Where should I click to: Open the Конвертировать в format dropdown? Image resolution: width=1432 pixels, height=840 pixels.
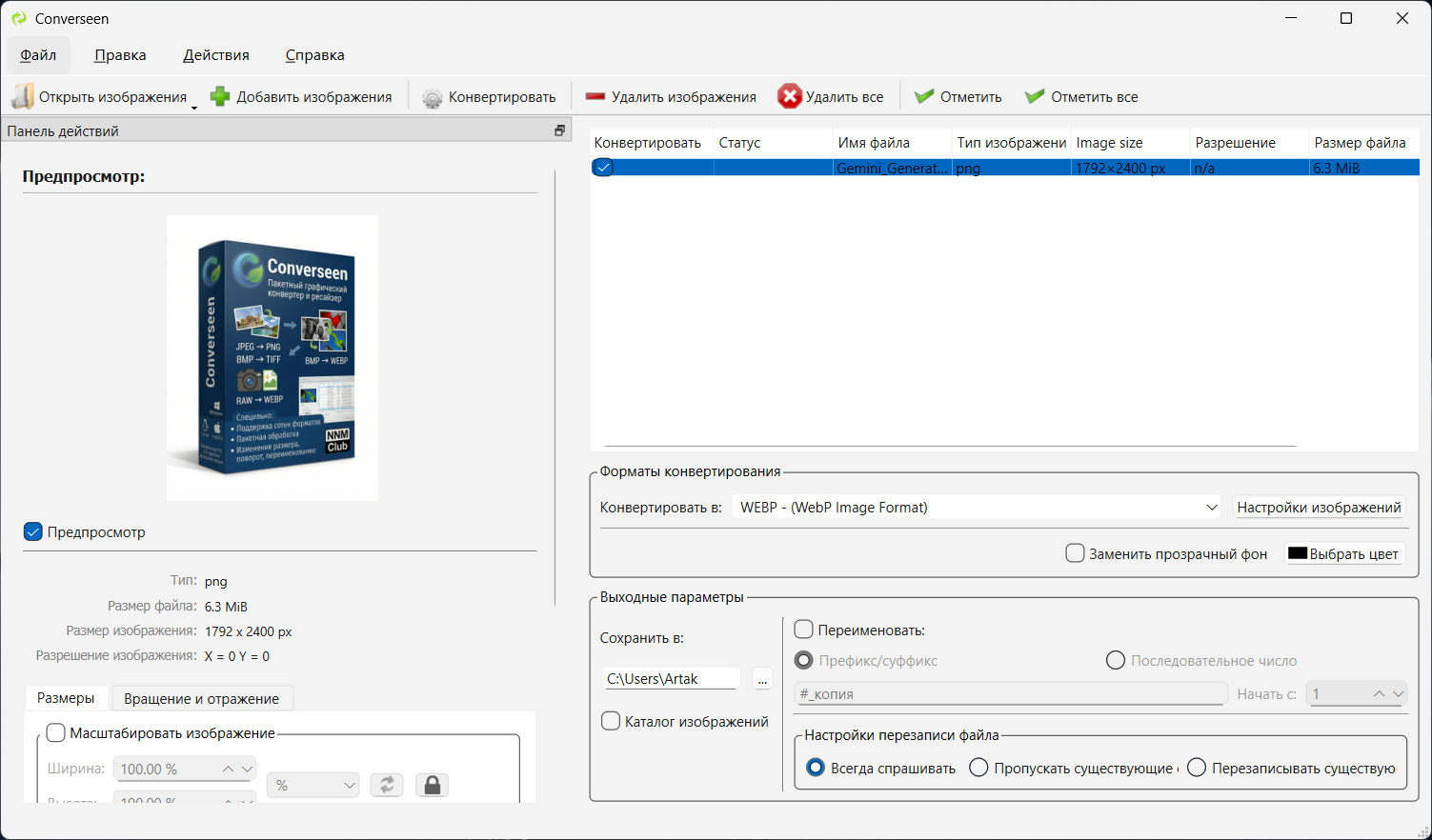point(977,508)
